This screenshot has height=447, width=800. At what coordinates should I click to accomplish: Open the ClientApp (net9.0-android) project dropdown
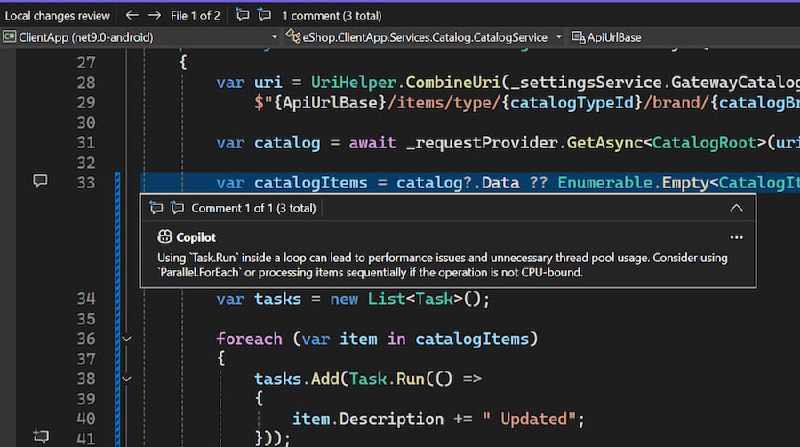point(140,37)
